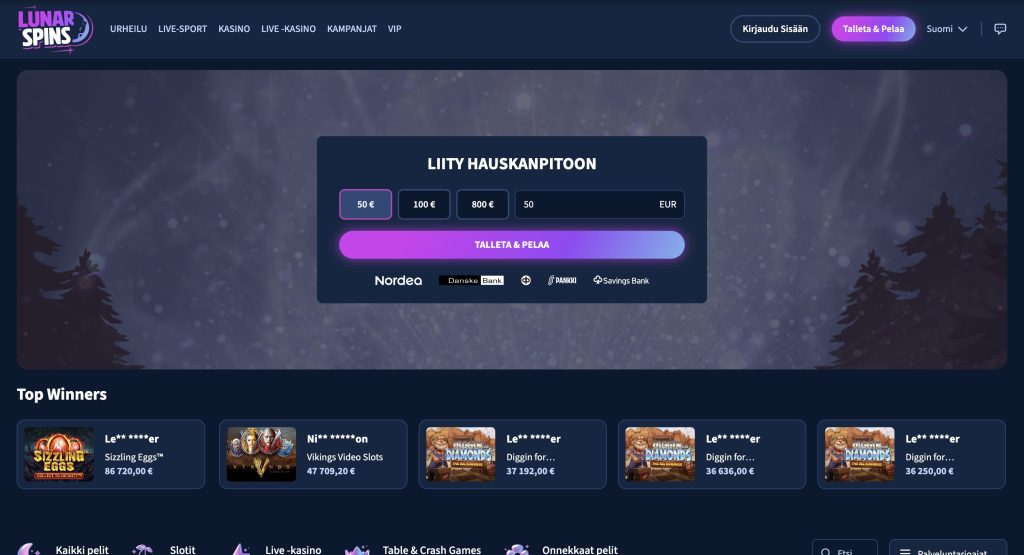Click the 47 709,20 € win amount

(x=331, y=471)
